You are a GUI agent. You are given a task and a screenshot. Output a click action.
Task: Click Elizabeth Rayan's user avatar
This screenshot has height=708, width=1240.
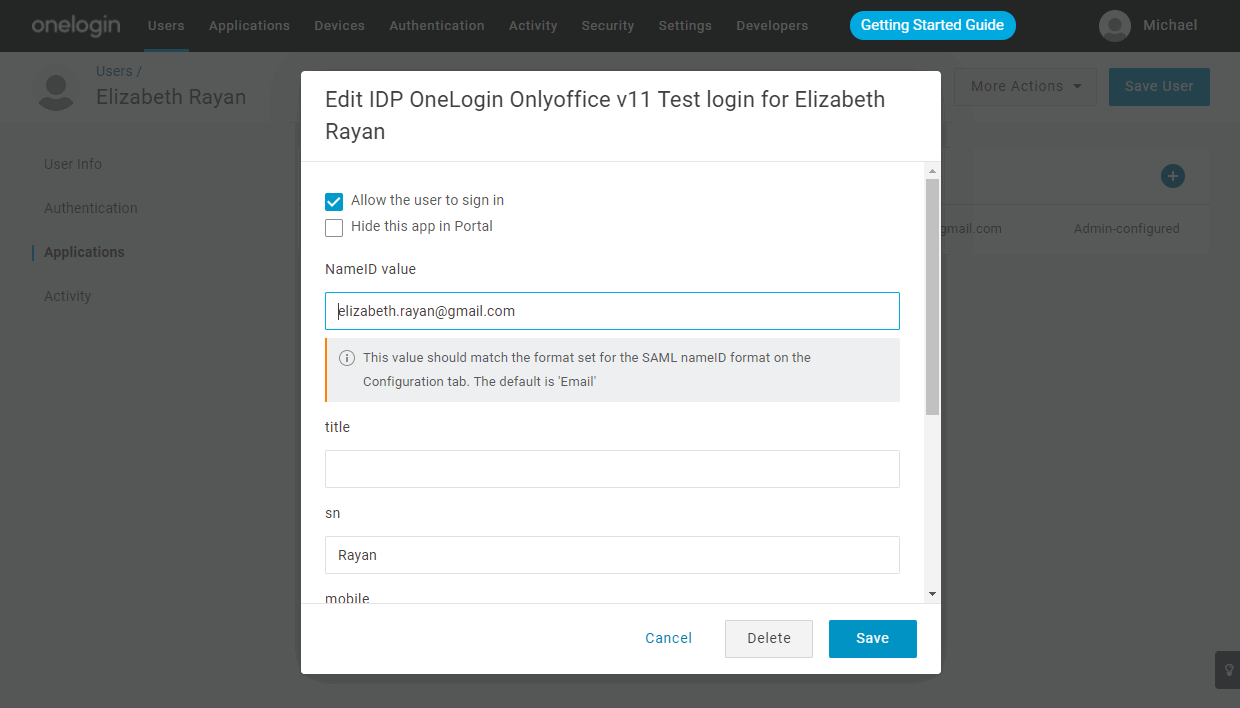[x=56, y=88]
